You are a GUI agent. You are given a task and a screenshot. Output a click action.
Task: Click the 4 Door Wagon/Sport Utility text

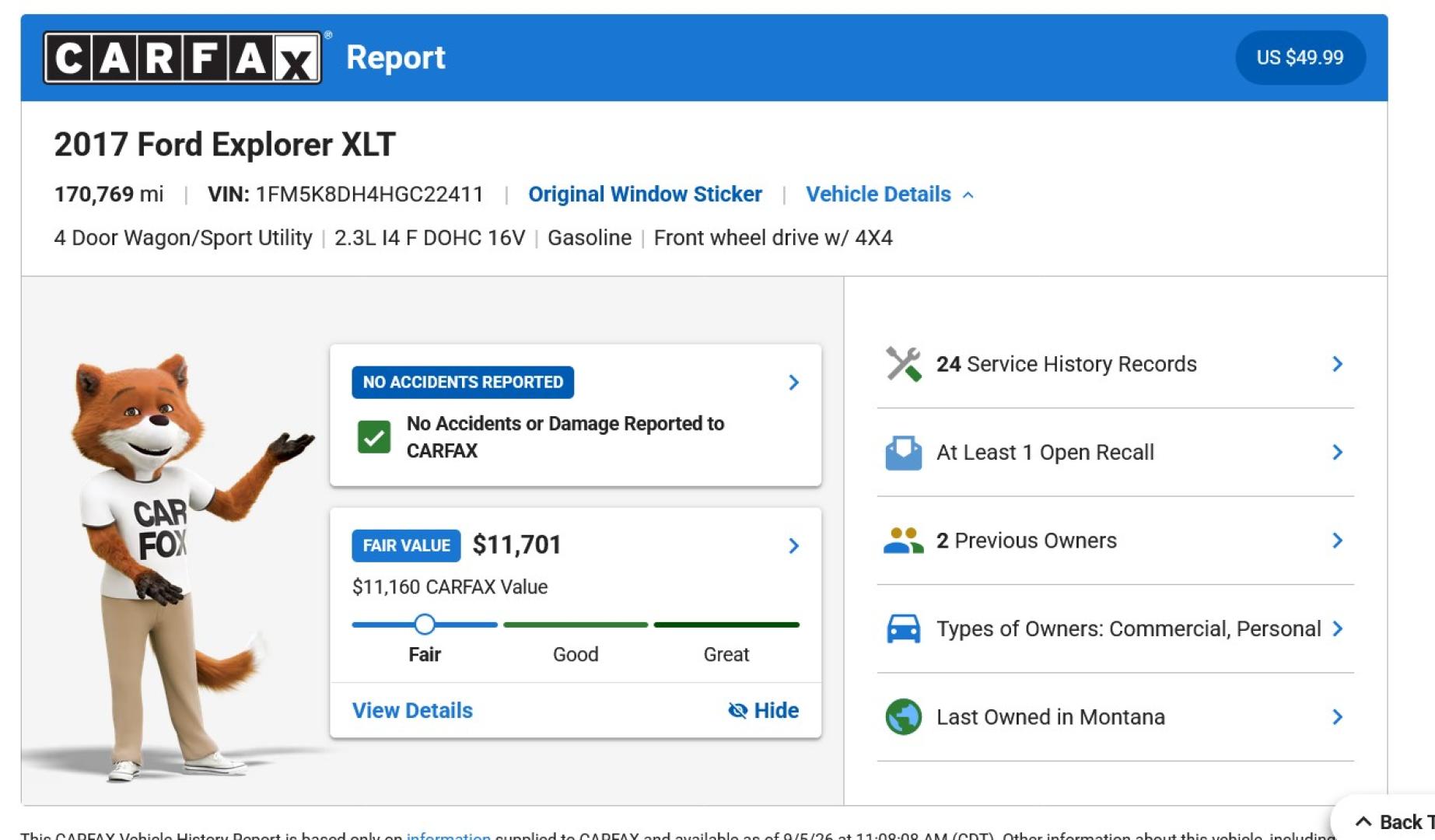click(x=183, y=238)
